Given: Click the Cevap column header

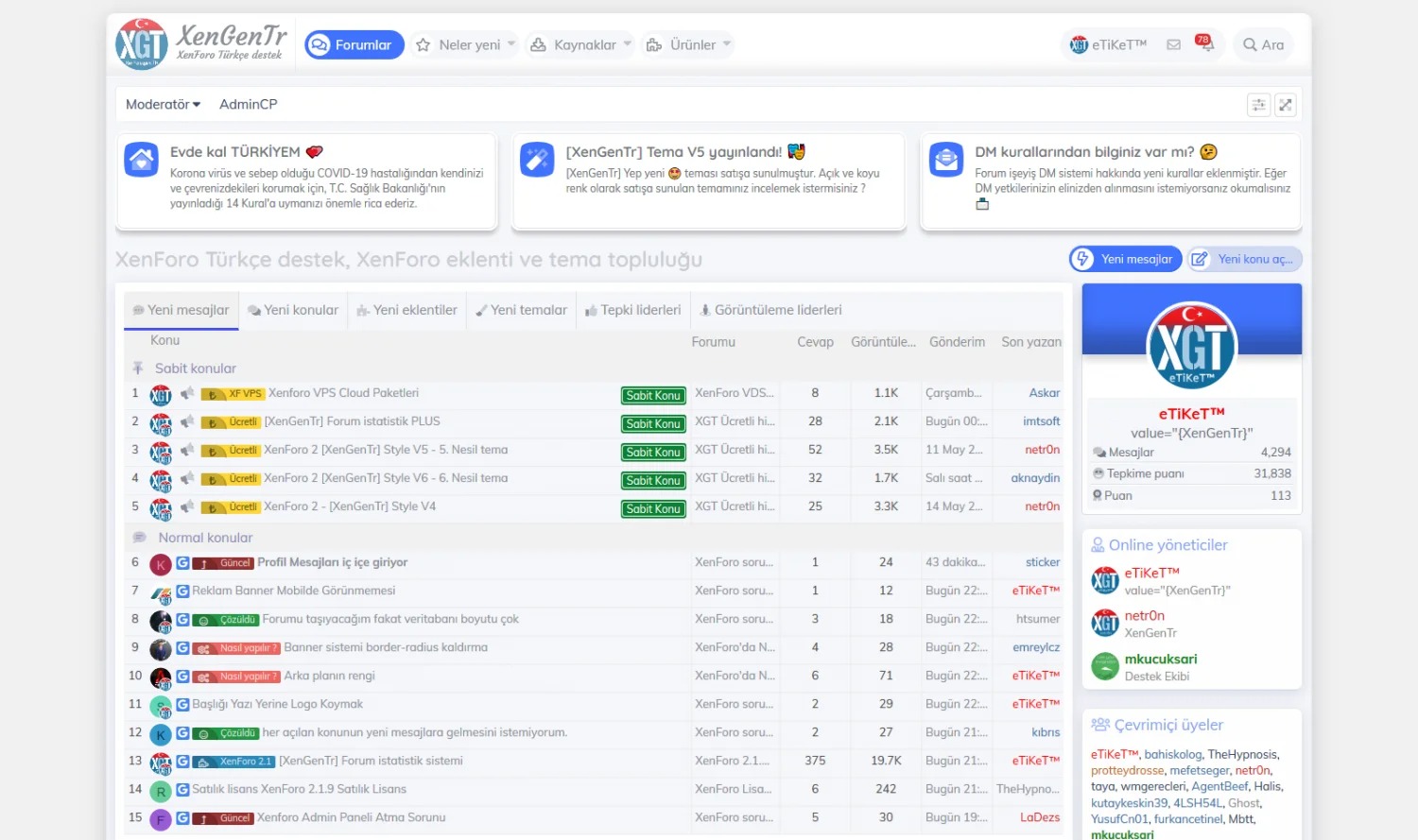Looking at the screenshot, I should point(815,342).
